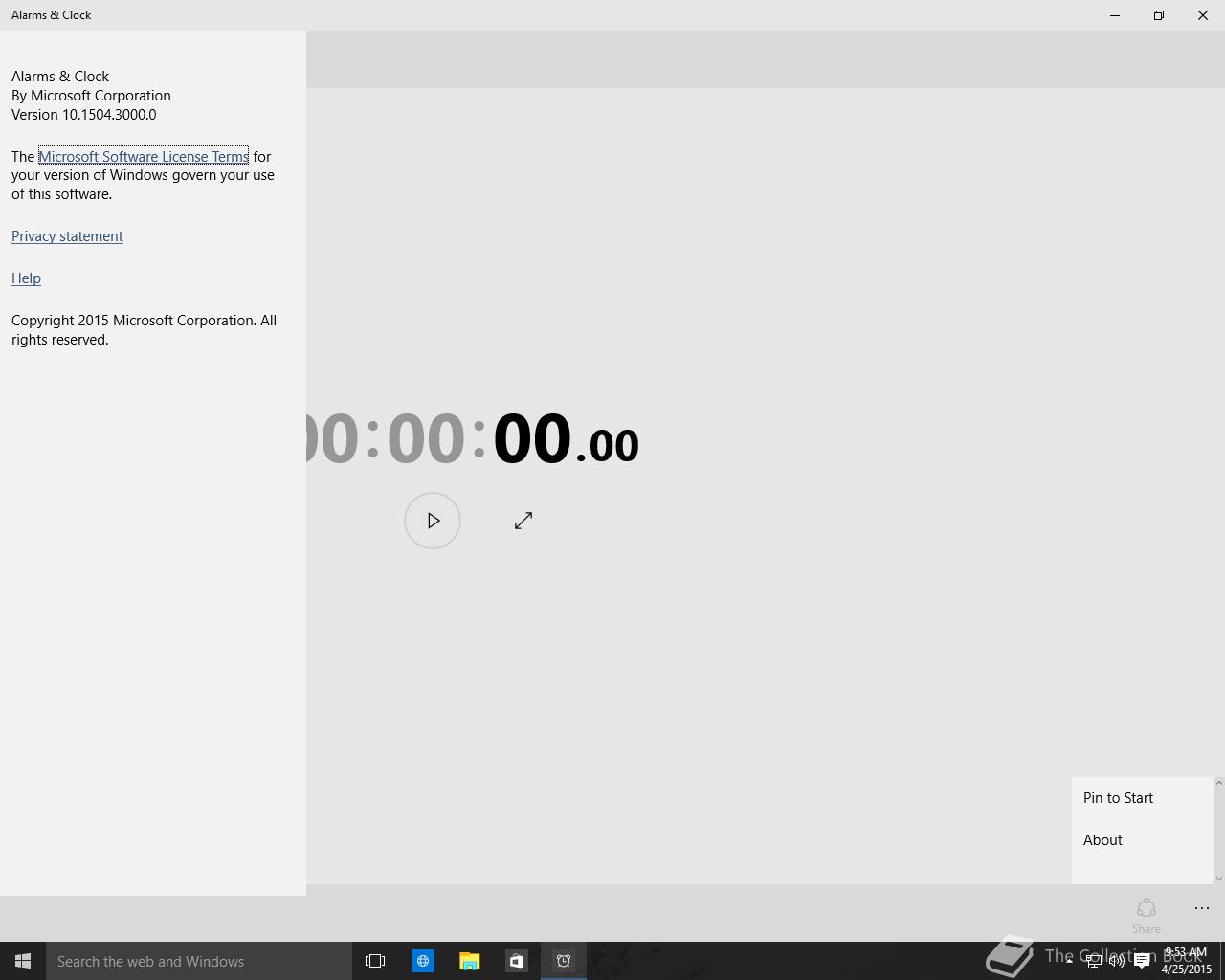This screenshot has height=980, width=1225.
Task: Open the Store app from the taskbar
Action: [x=516, y=961]
